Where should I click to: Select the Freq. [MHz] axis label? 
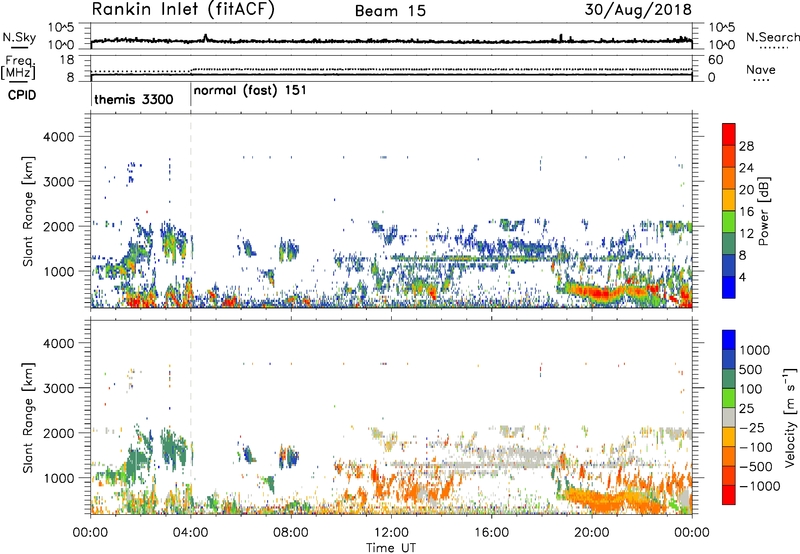(19, 68)
